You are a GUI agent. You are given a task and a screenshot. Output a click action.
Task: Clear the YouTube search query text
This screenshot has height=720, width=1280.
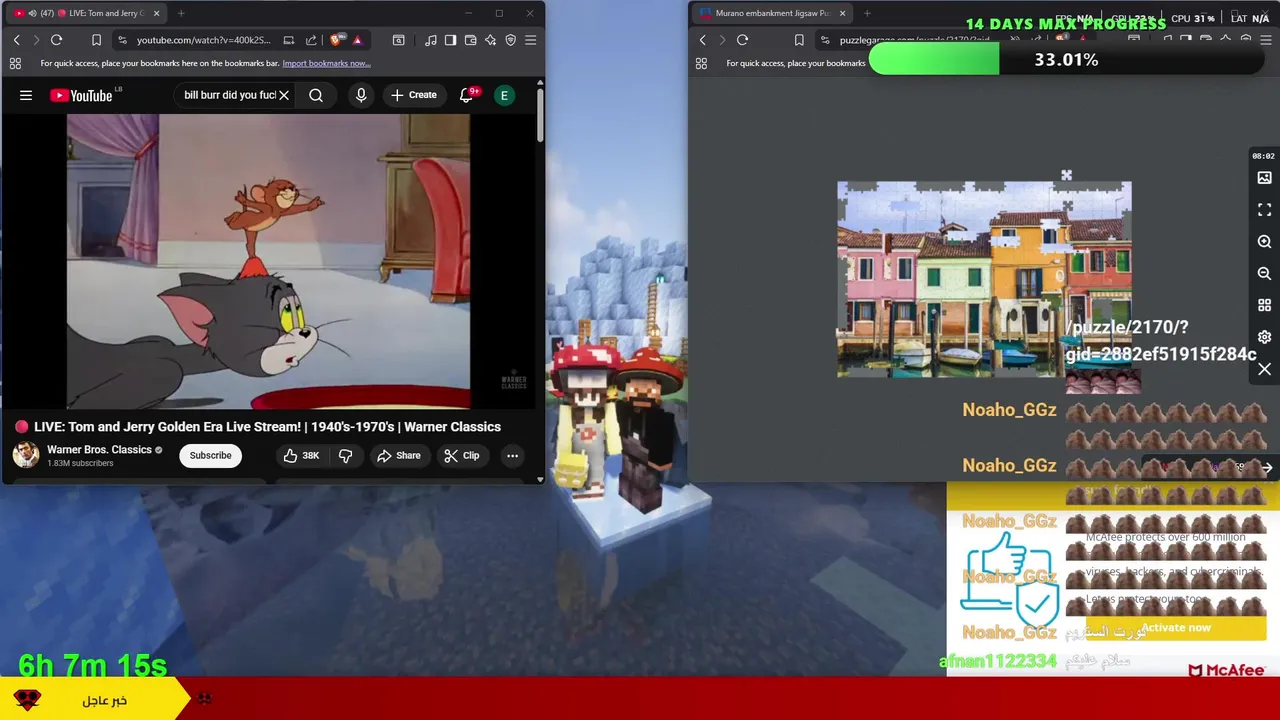coord(284,95)
